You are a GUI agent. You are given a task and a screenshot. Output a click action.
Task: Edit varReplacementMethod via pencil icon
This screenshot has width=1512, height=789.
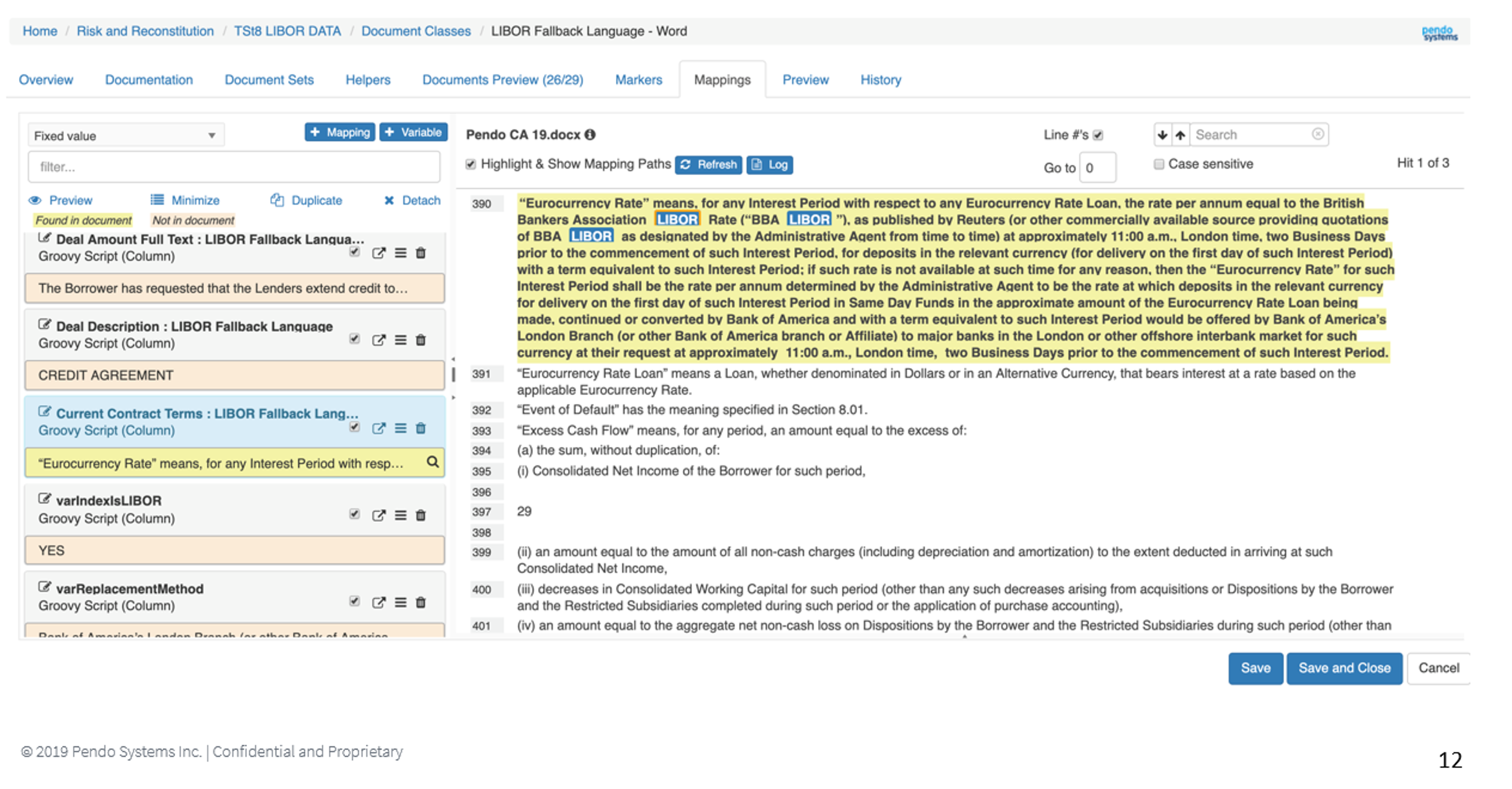coord(44,587)
